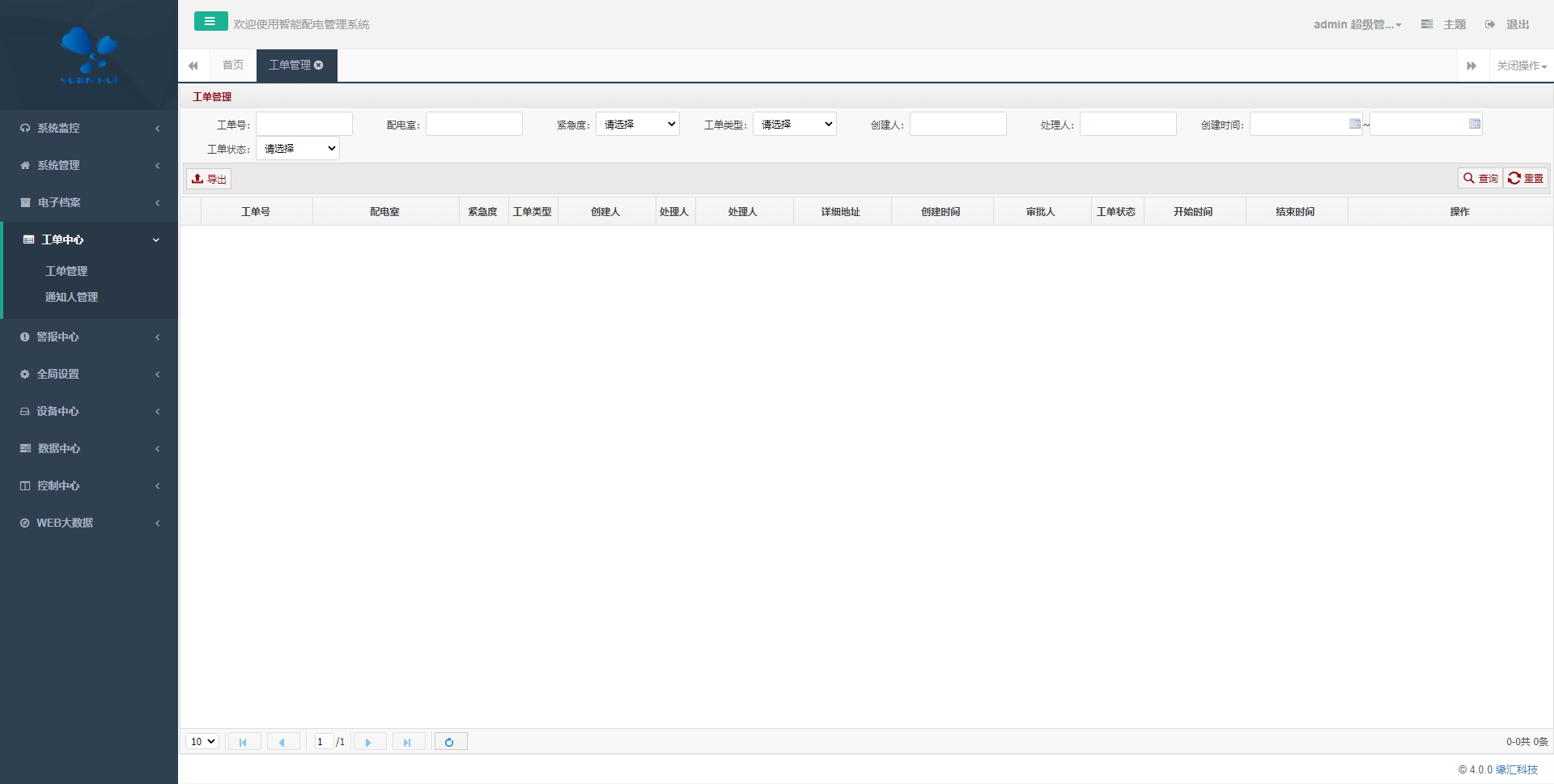Expand the 警报中心 sidebar menu
1554x784 pixels.
[x=89, y=337]
